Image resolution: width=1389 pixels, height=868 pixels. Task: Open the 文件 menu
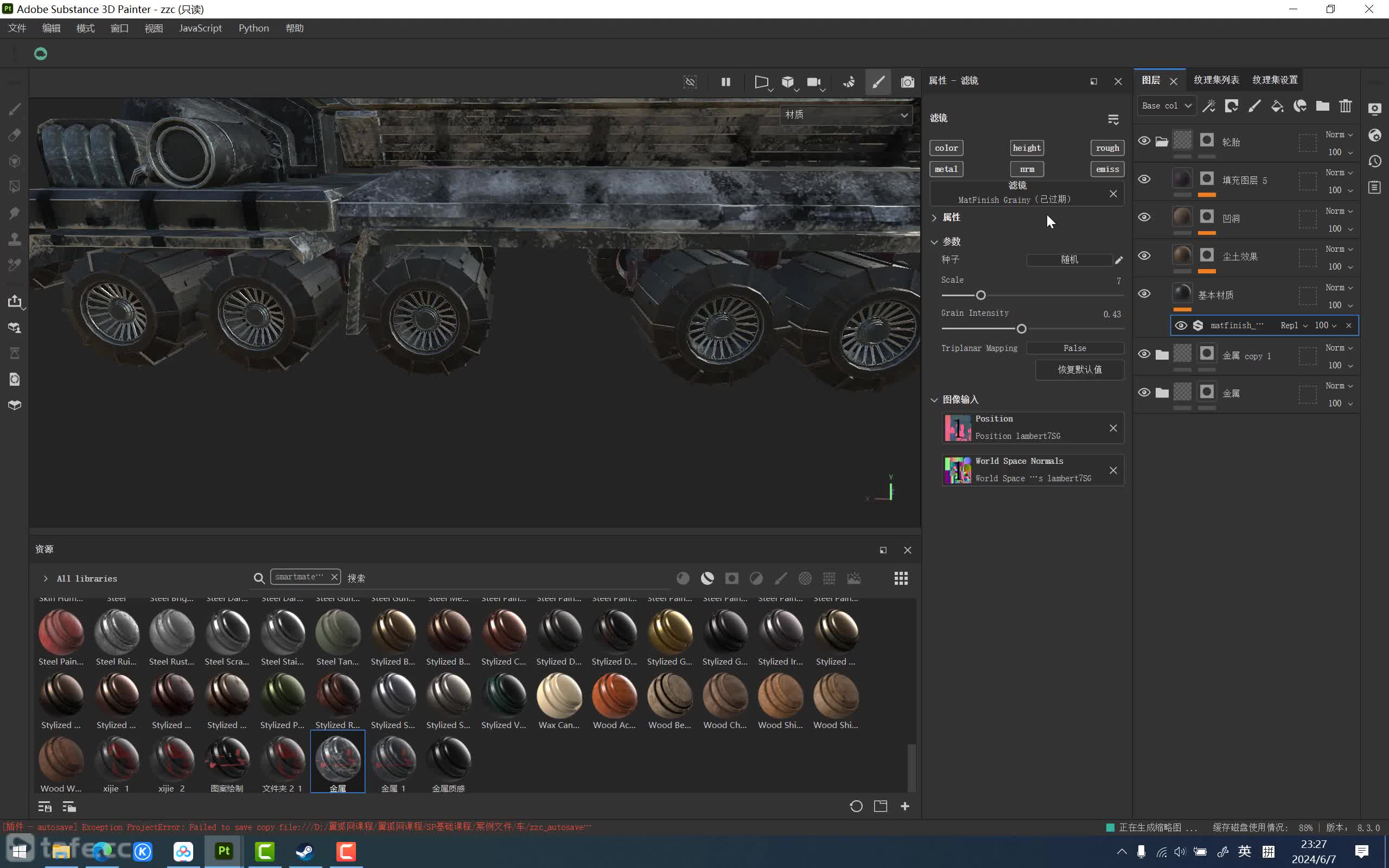[17, 28]
